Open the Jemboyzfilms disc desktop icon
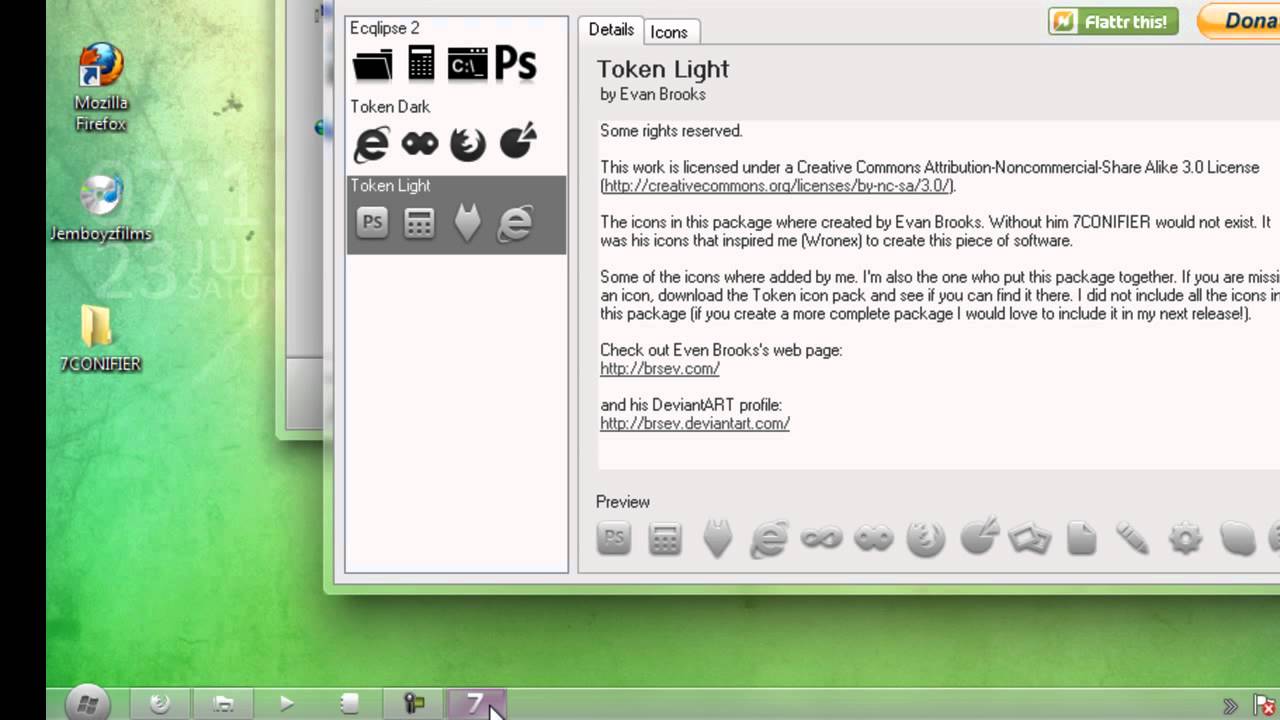 100,208
